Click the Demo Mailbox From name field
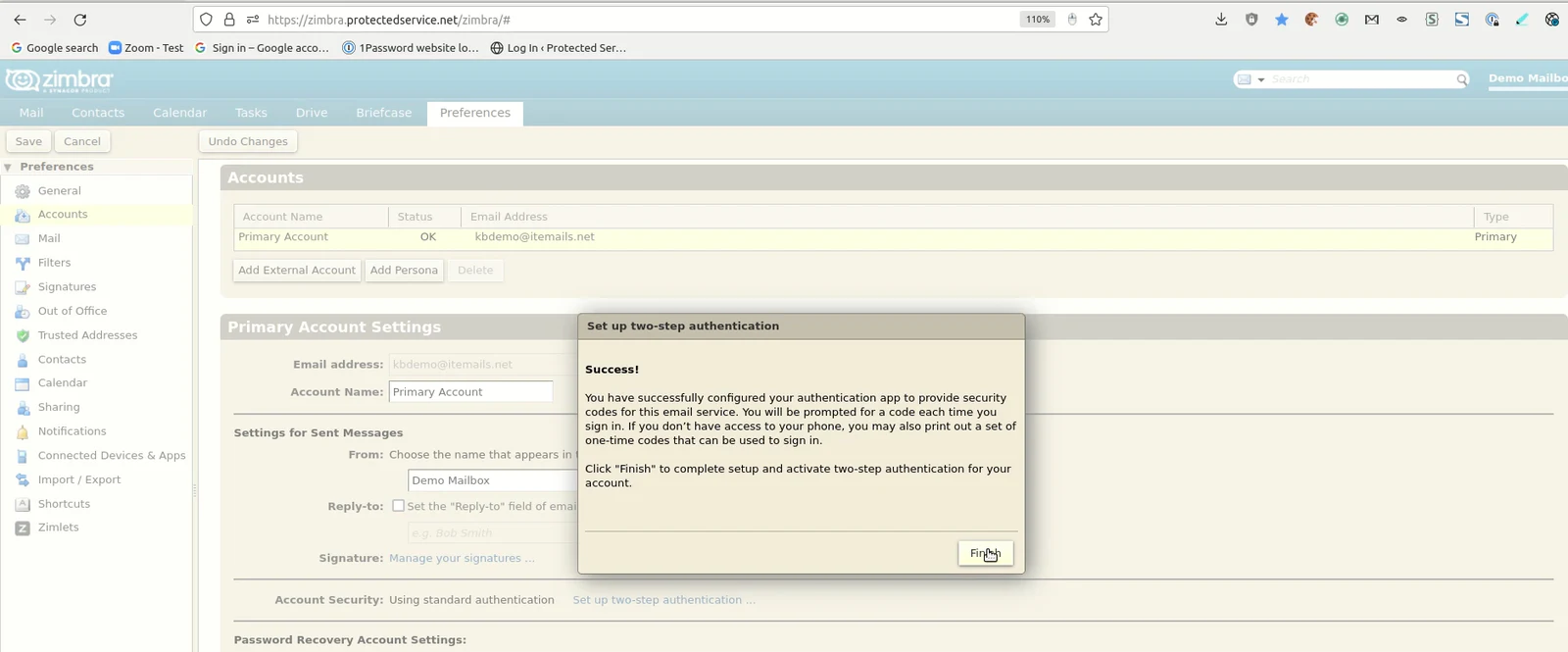 [493, 480]
